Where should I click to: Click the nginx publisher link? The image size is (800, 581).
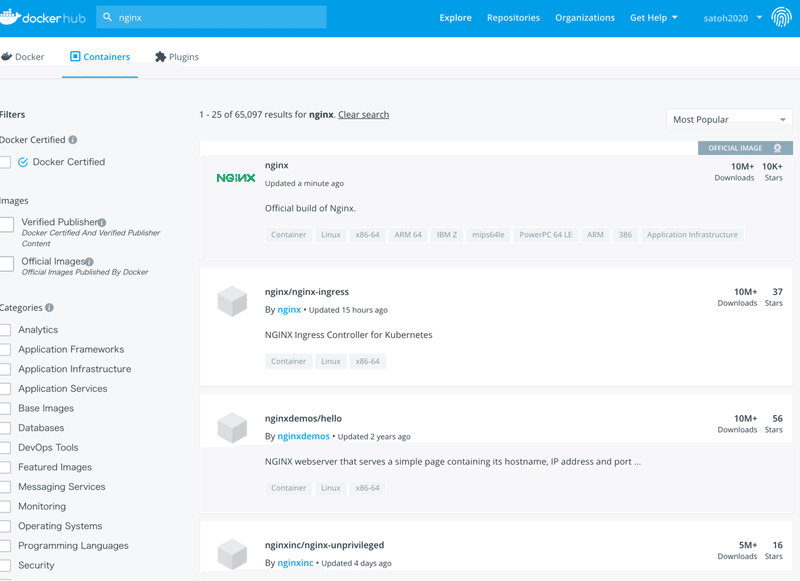(289, 310)
